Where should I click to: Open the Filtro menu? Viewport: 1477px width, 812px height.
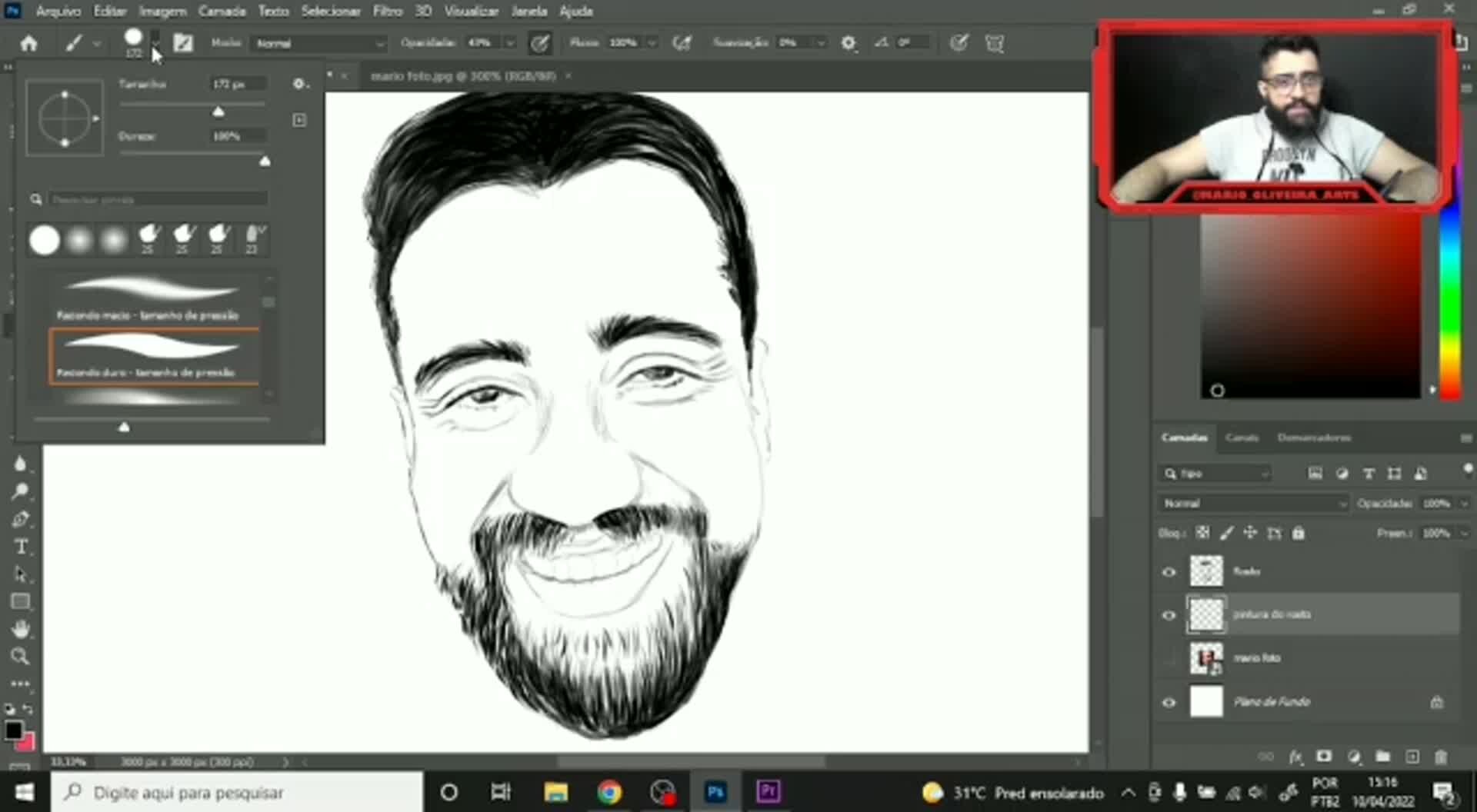[x=388, y=11]
